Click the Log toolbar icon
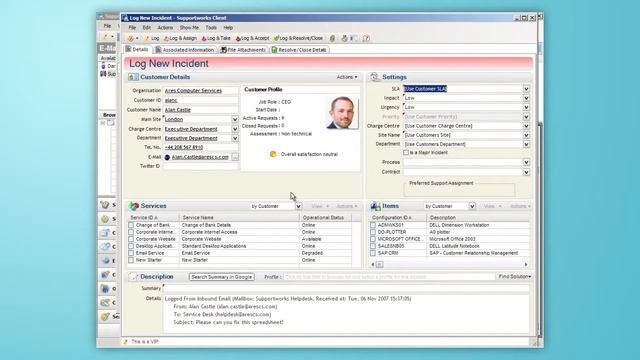 click(152, 38)
